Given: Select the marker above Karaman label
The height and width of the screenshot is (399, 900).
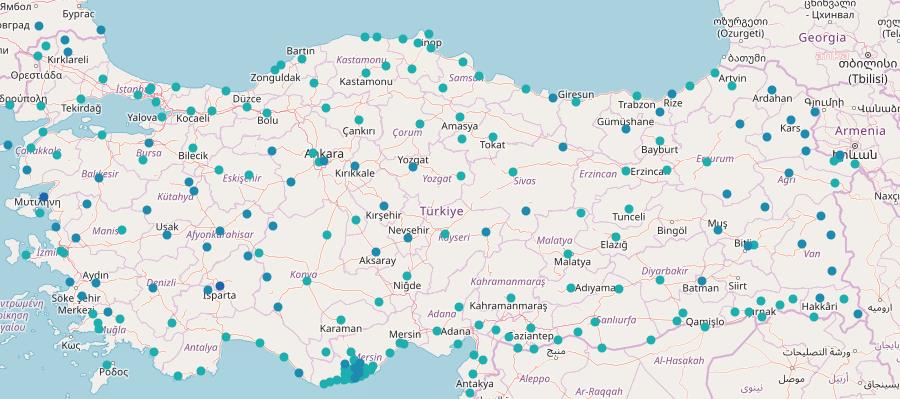Looking at the screenshot, I should coord(341,320).
